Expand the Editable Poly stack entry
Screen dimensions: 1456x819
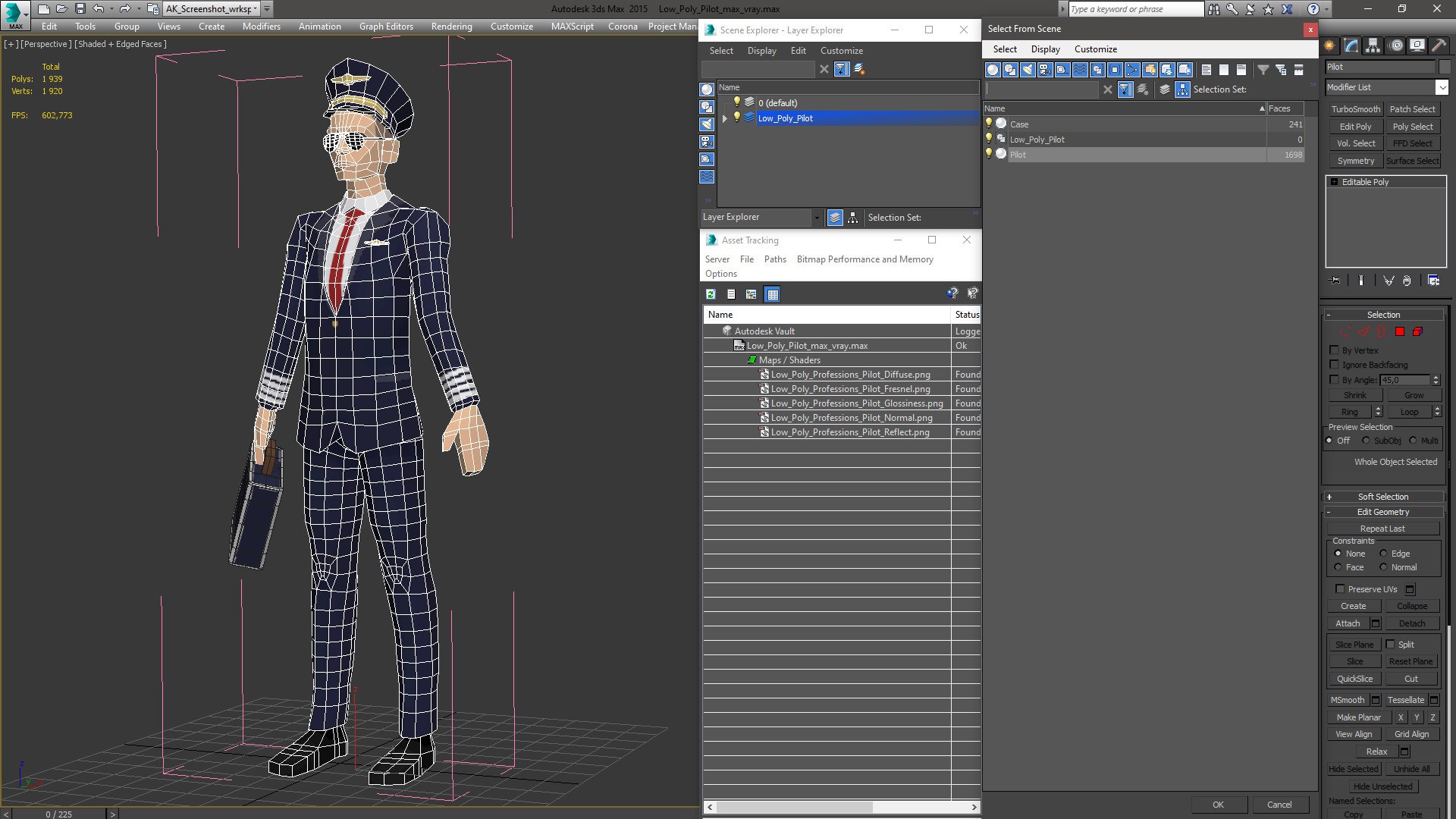click(1334, 182)
